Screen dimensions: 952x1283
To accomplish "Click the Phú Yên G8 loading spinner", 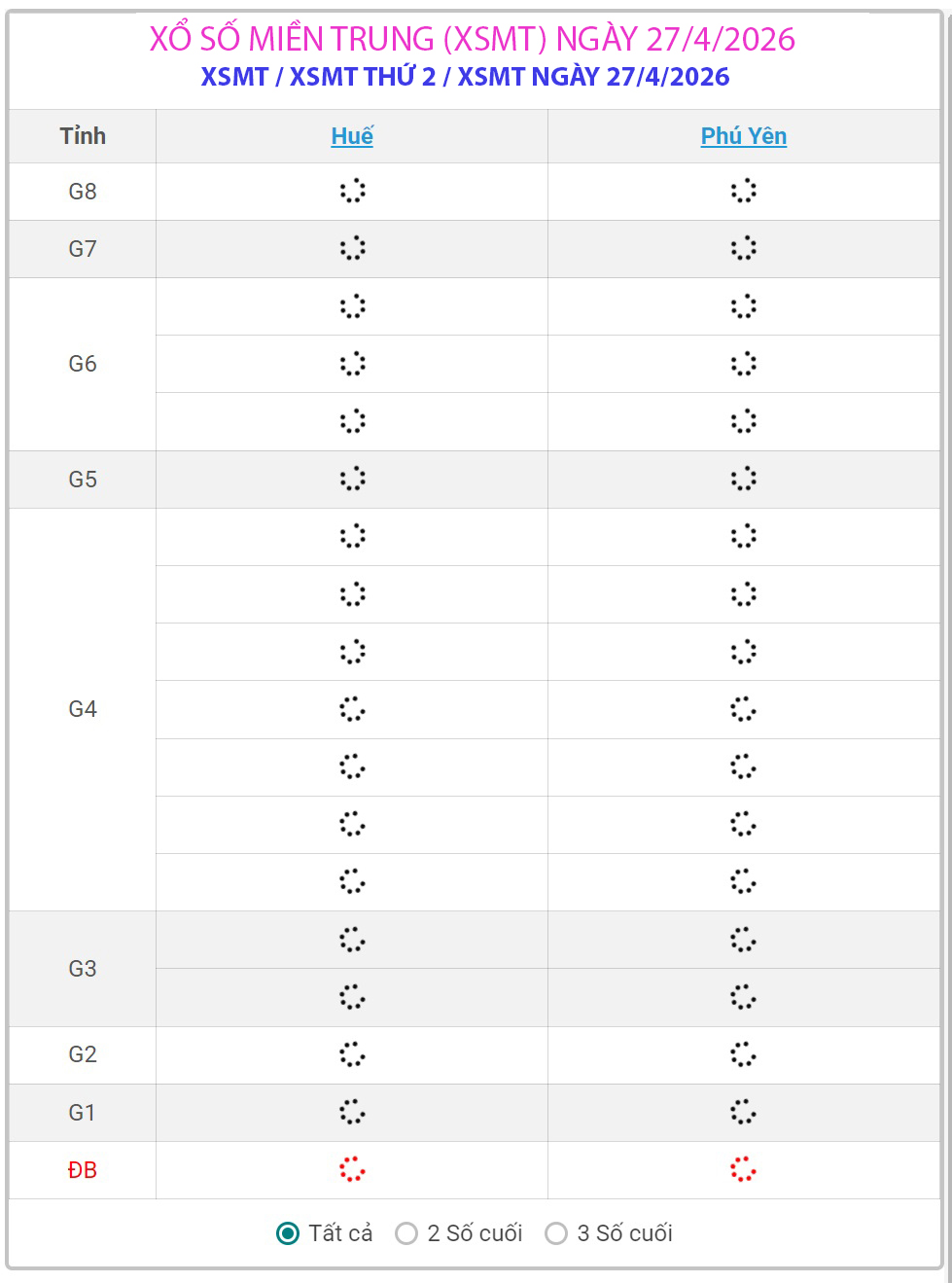I will pos(743,191).
